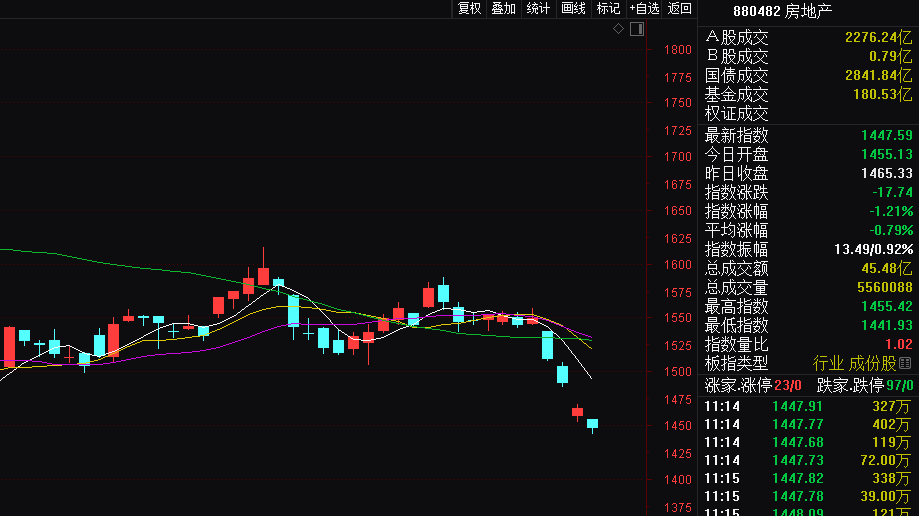Select the 11:15 tick row at 1447.82

pyautogui.click(x=808, y=478)
